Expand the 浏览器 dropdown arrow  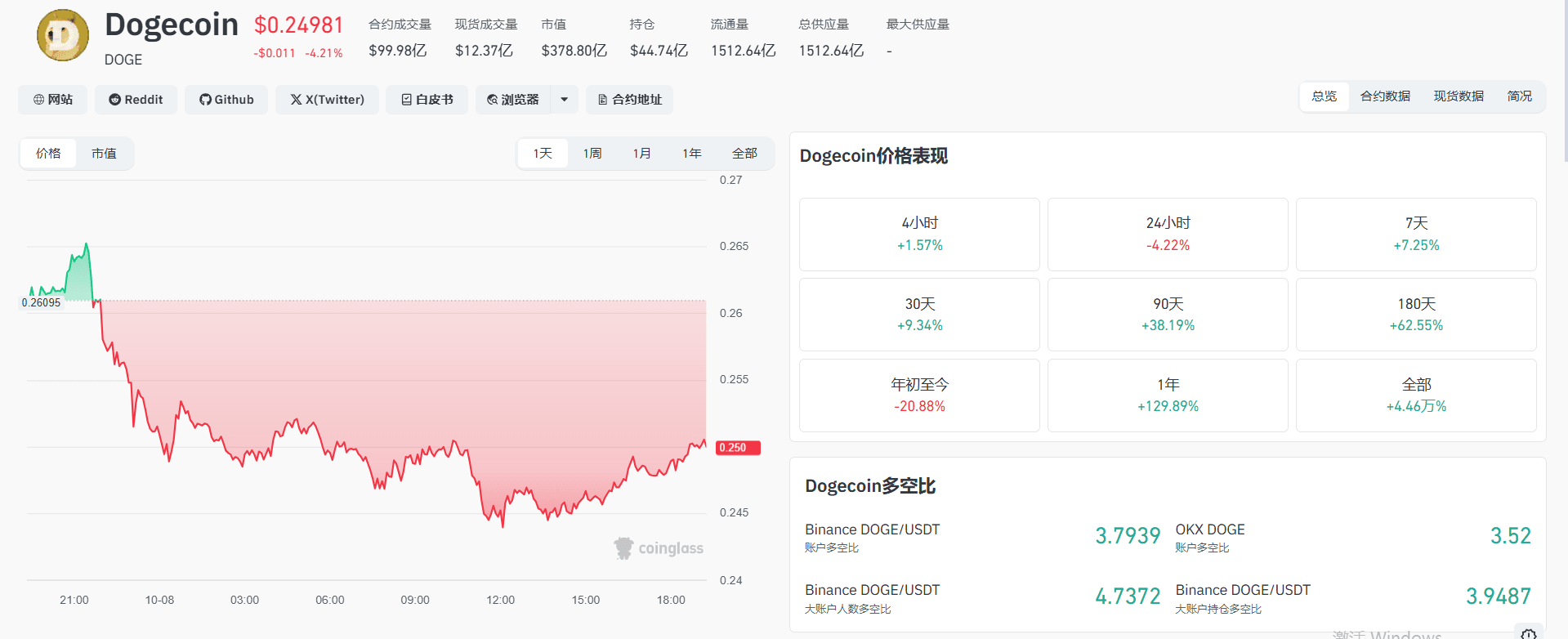click(565, 100)
